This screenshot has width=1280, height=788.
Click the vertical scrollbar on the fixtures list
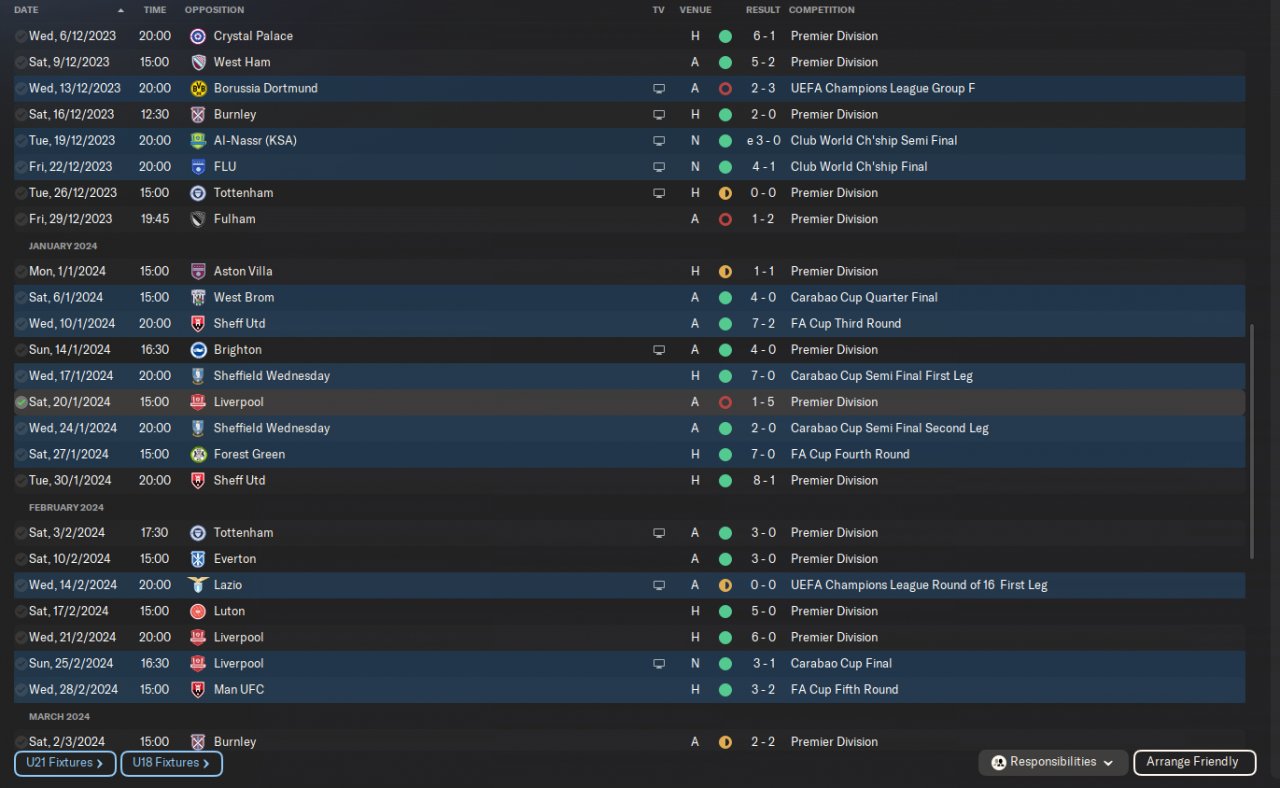pyautogui.click(x=1251, y=441)
